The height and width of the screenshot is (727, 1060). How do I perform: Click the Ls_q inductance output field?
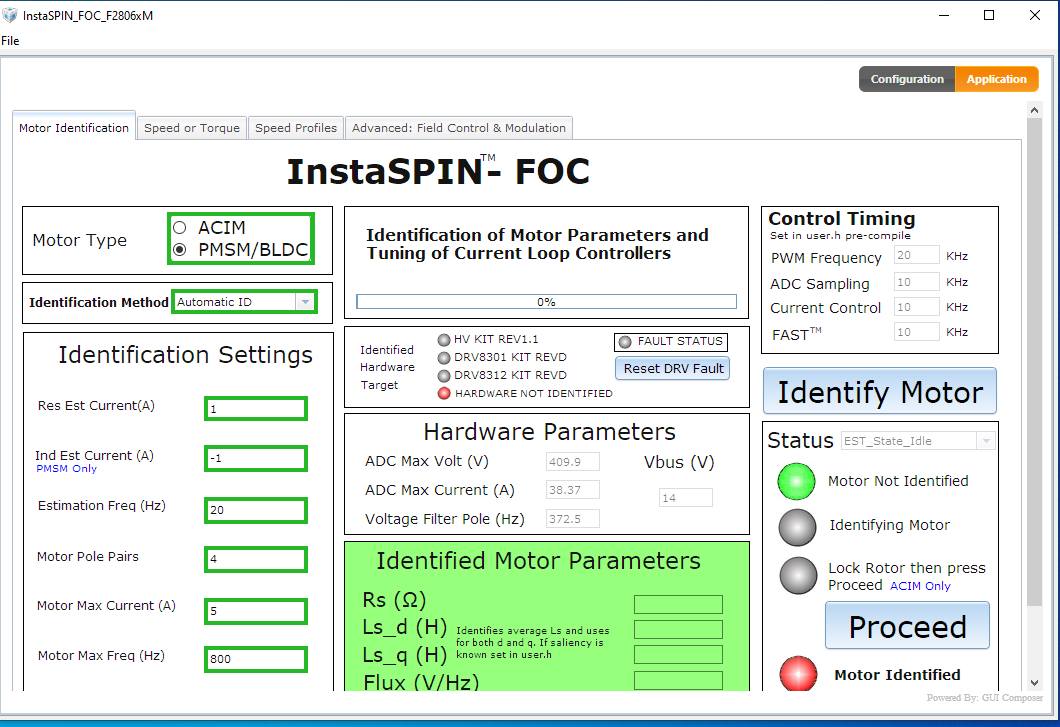[678, 655]
